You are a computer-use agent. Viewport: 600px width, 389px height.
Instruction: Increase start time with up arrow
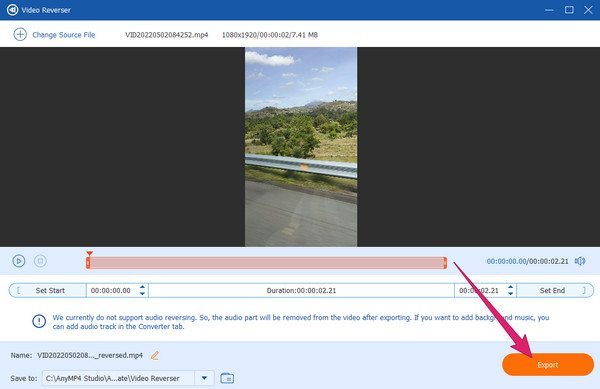tap(142, 287)
